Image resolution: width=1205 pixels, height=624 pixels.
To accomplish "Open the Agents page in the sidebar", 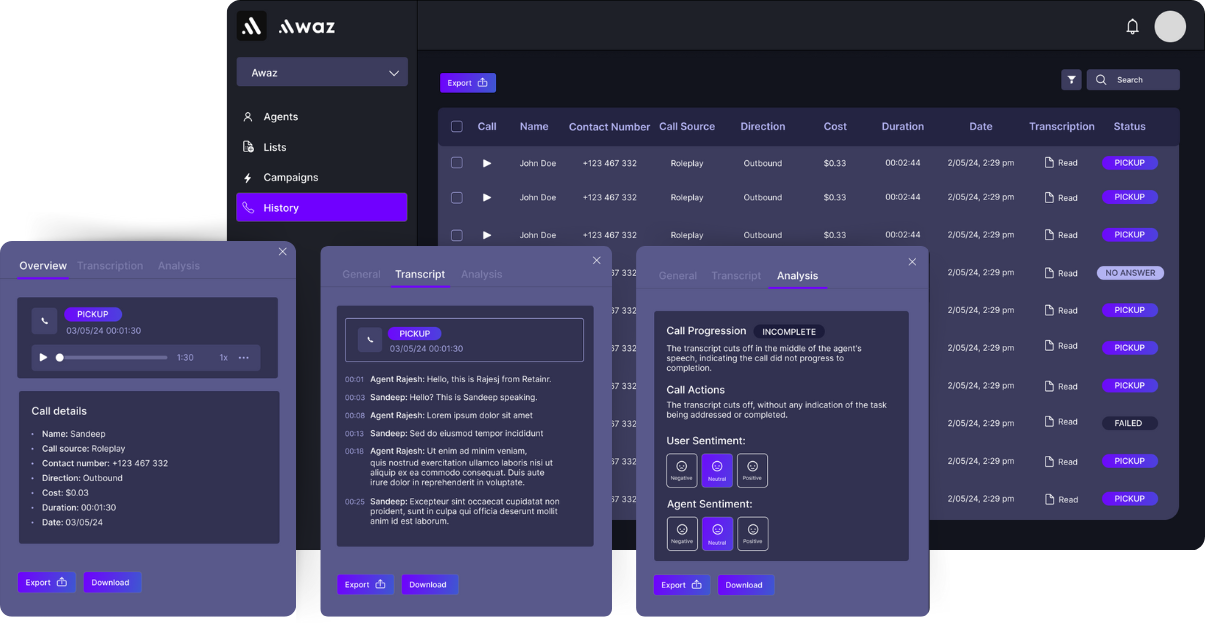I will pyautogui.click(x=280, y=117).
